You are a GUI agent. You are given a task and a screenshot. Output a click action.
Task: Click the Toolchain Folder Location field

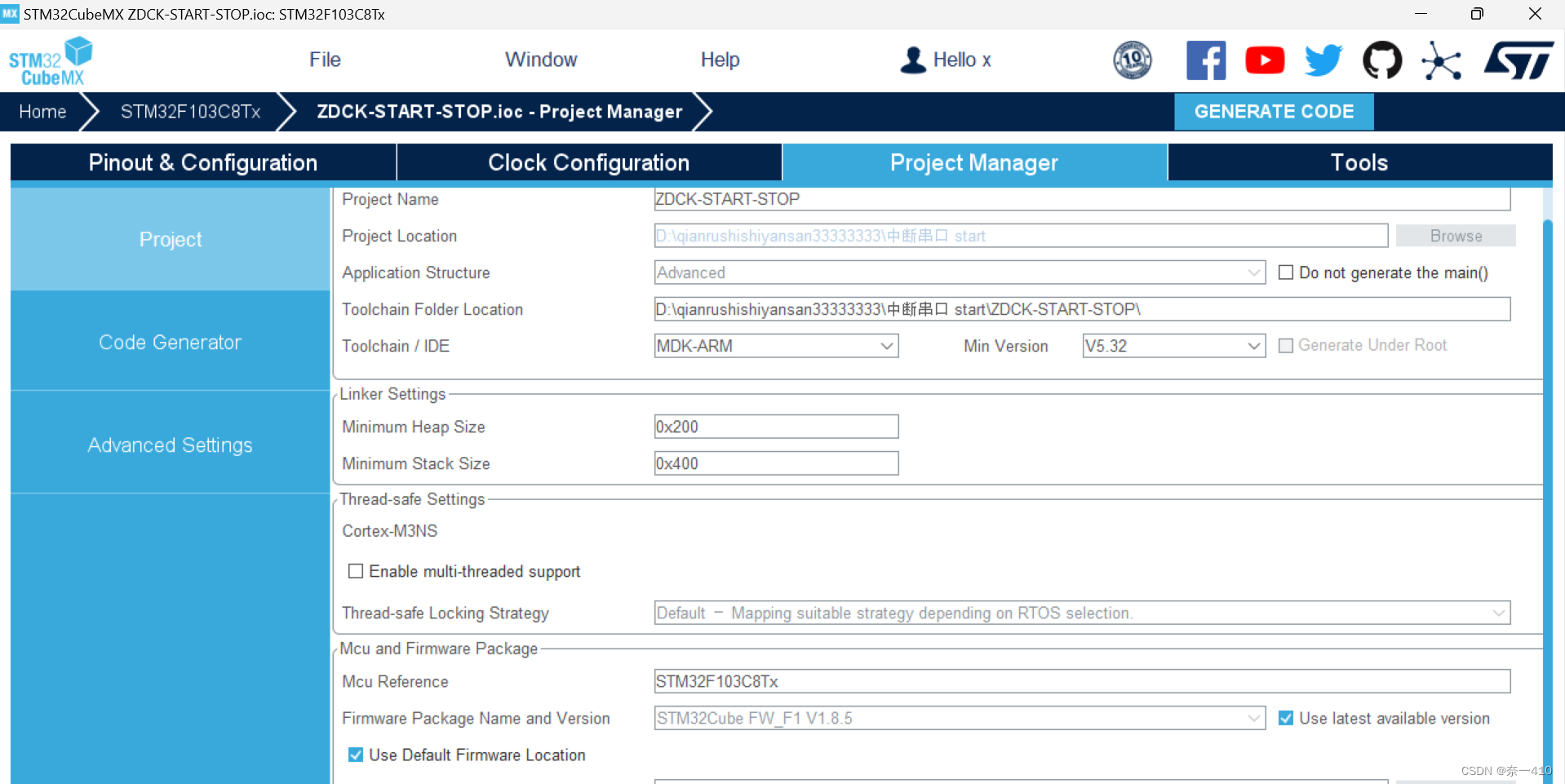1082,309
